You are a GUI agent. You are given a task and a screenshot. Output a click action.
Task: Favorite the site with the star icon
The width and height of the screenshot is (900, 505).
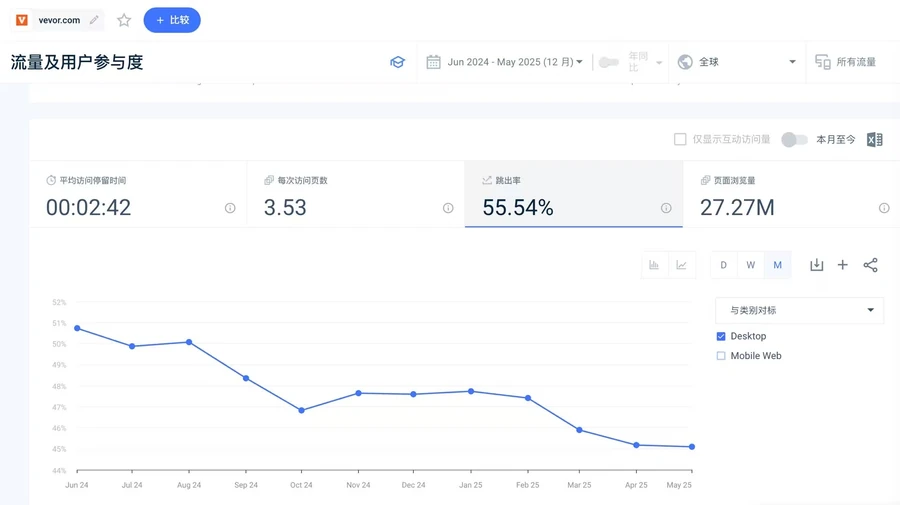[x=124, y=20]
